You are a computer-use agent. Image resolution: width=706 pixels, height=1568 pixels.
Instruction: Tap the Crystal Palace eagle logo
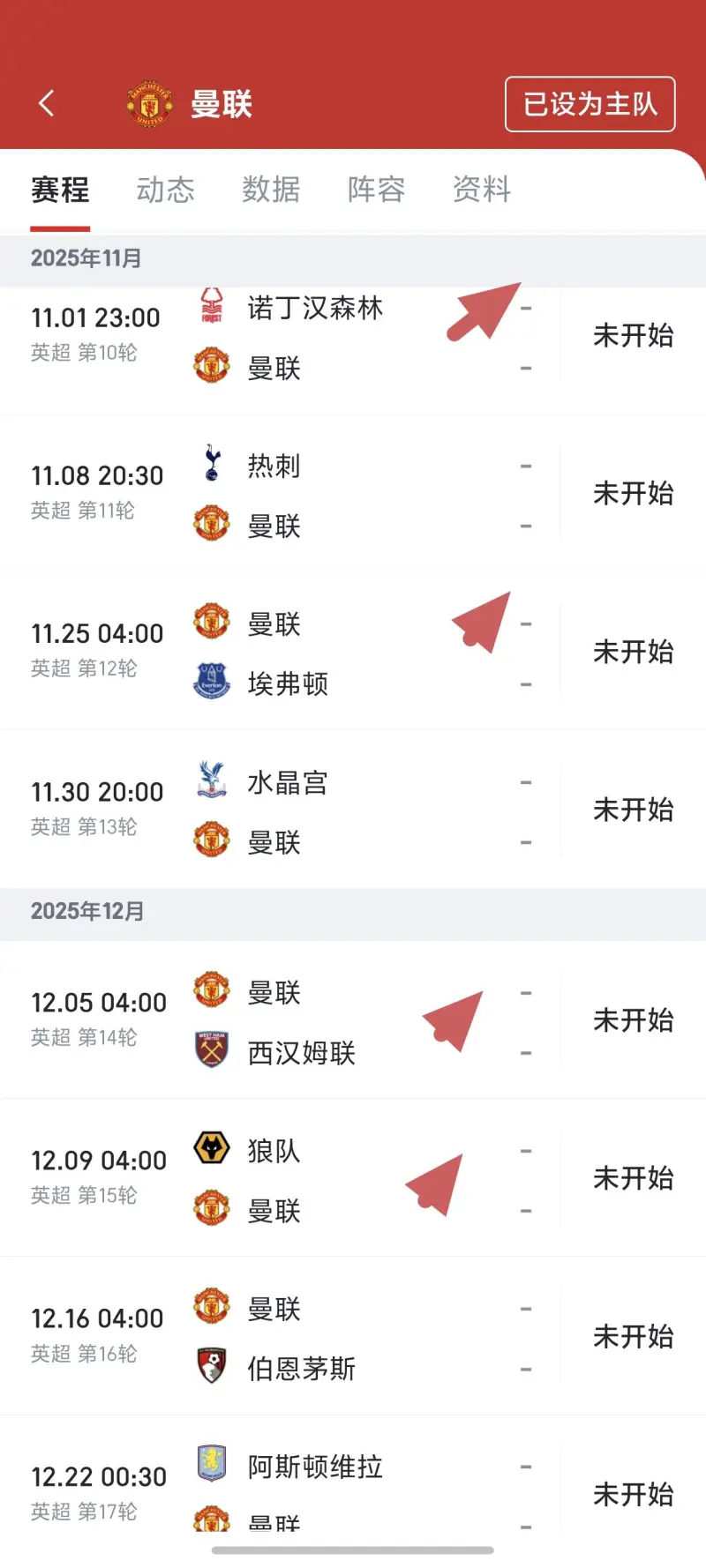pos(212,780)
